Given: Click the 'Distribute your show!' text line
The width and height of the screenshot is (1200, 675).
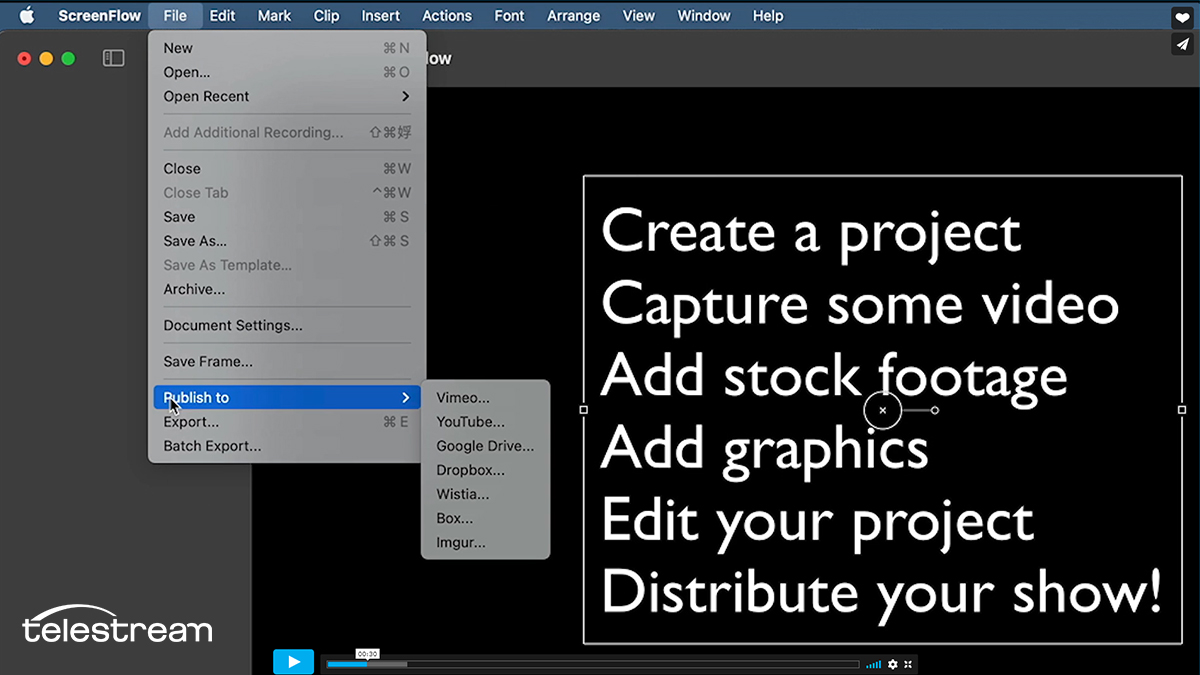Looking at the screenshot, I should click(881, 592).
